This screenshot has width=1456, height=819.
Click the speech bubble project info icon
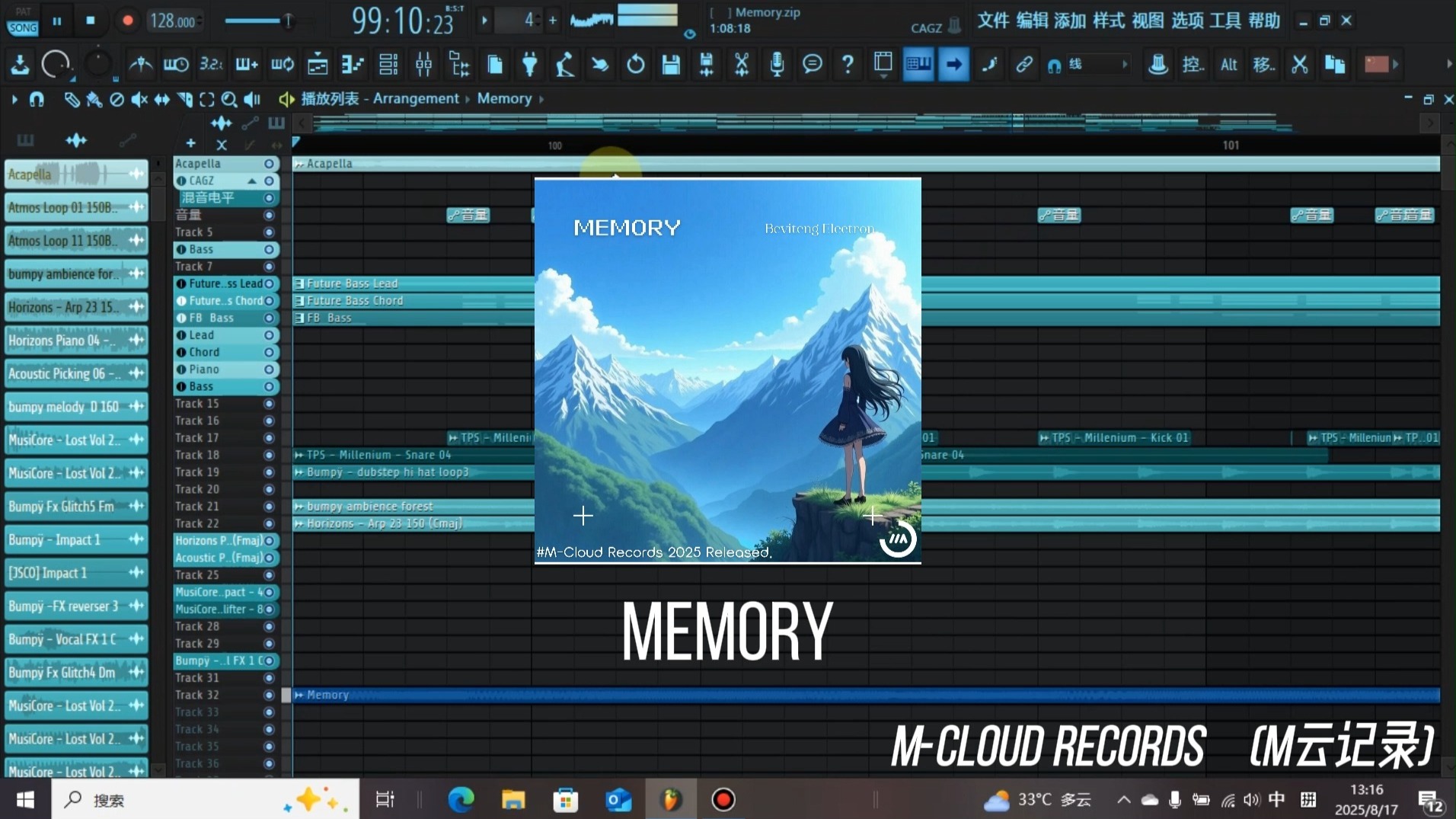(813, 64)
